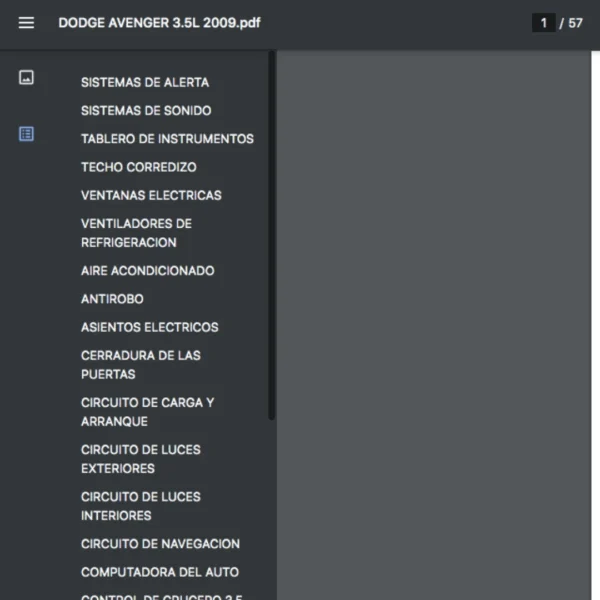This screenshot has width=600, height=600.
Task: Open CIRCUITO DE LUCES EXTERIORES bookmark
Action: 140,459
